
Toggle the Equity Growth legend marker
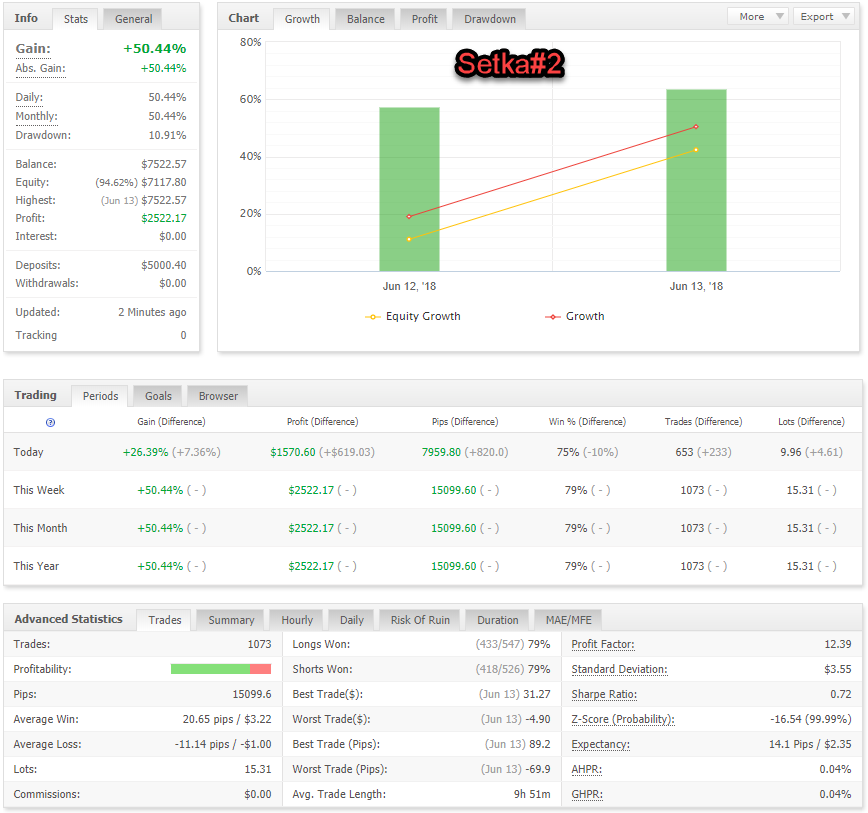click(373, 317)
